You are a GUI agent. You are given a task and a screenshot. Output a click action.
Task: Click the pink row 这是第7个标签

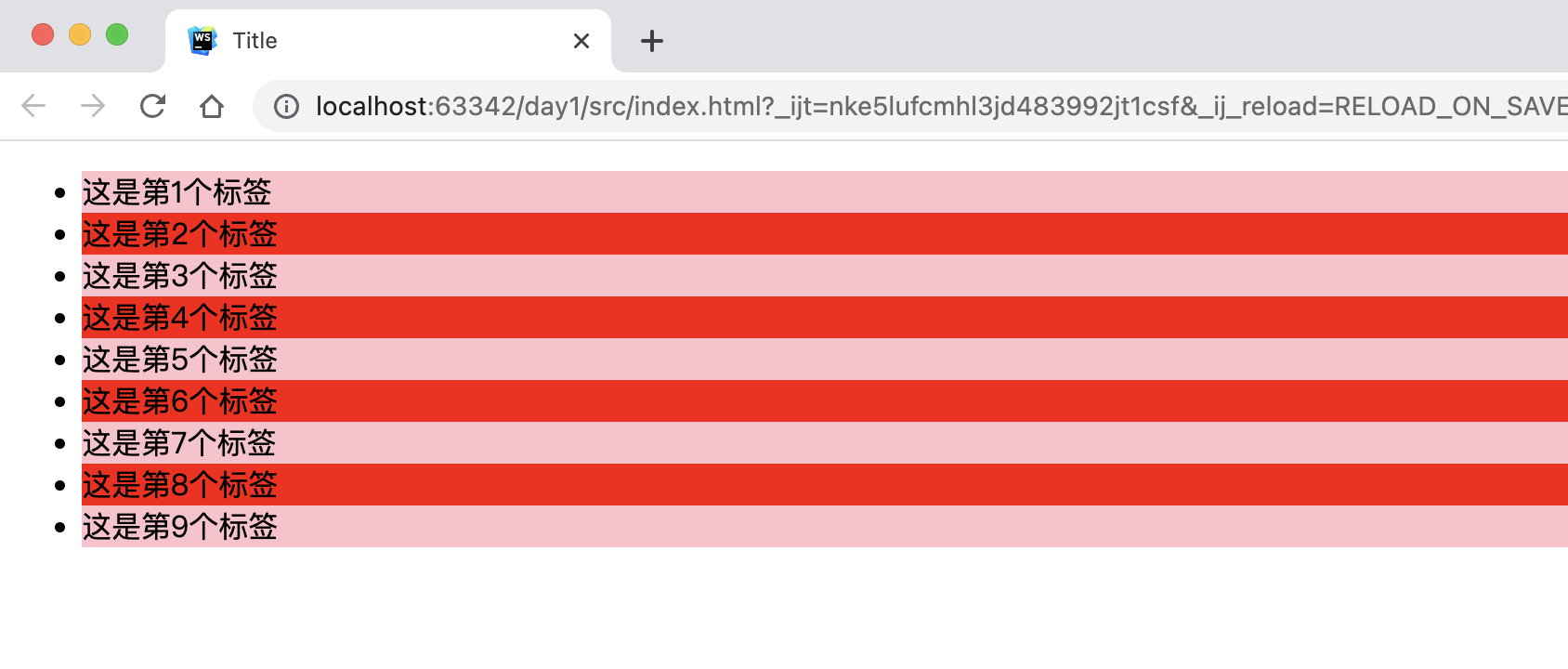[179, 443]
